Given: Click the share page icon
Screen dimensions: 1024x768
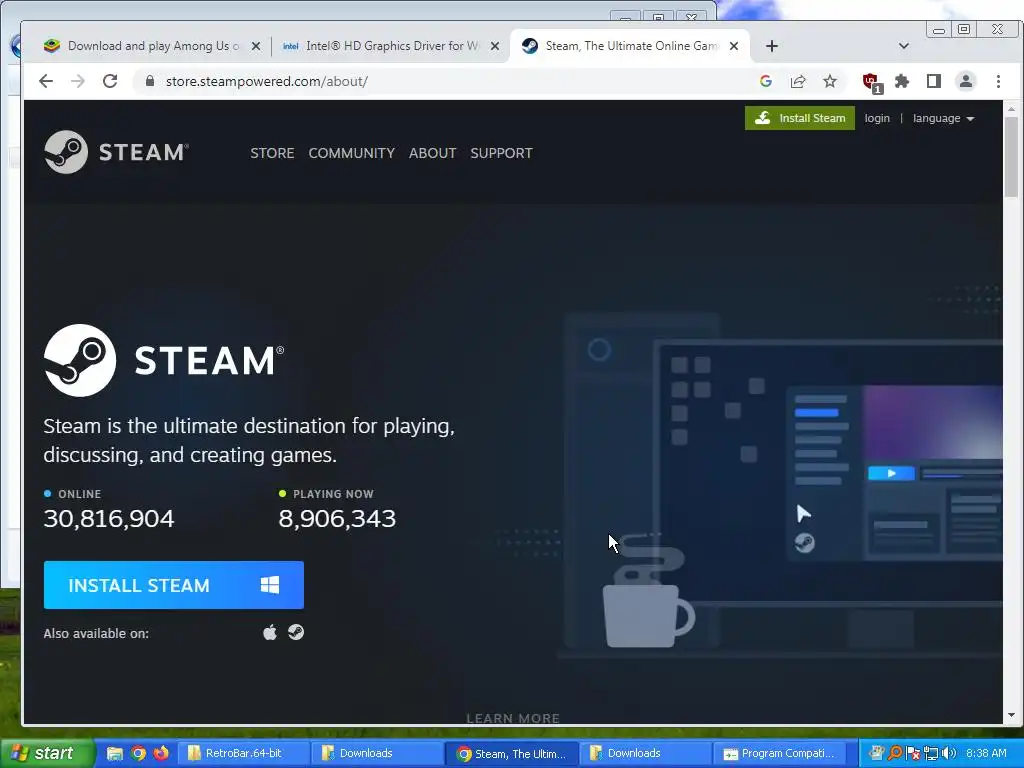Looking at the screenshot, I should 798,81.
